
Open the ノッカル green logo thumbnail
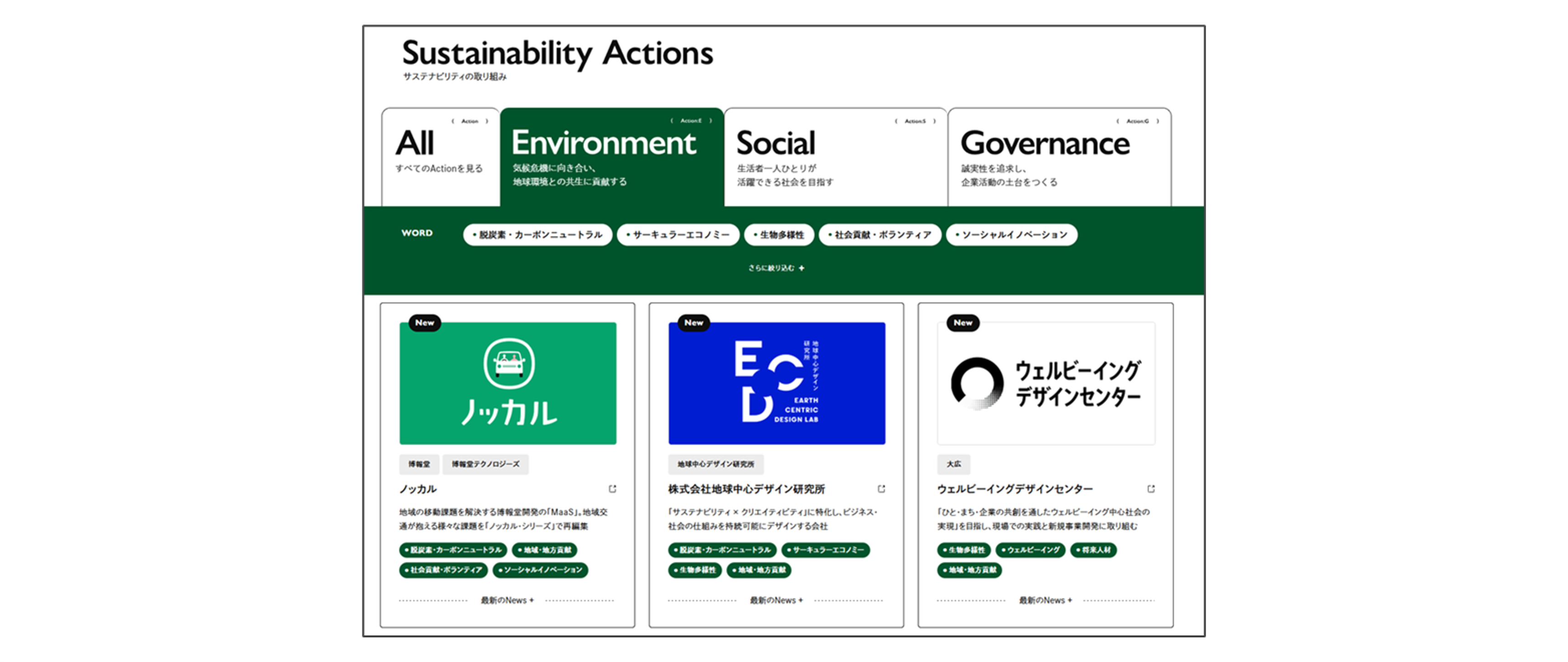[x=507, y=383]
